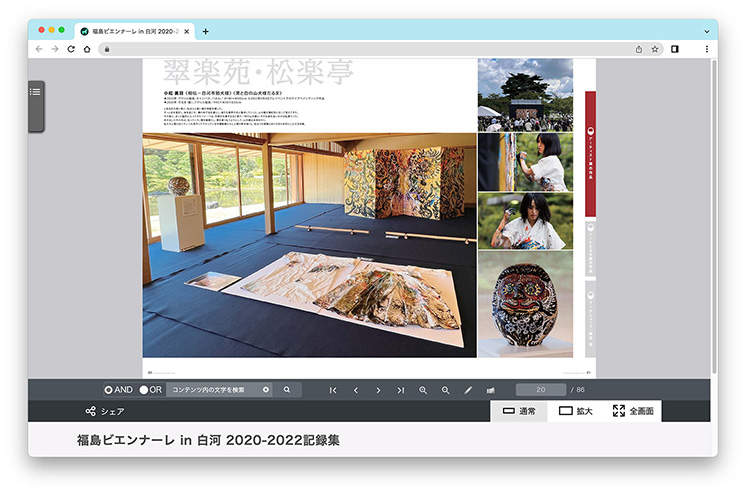This screenshot has width=746, height=494.
Task: Go to the next page
Action: click(378, 390)
